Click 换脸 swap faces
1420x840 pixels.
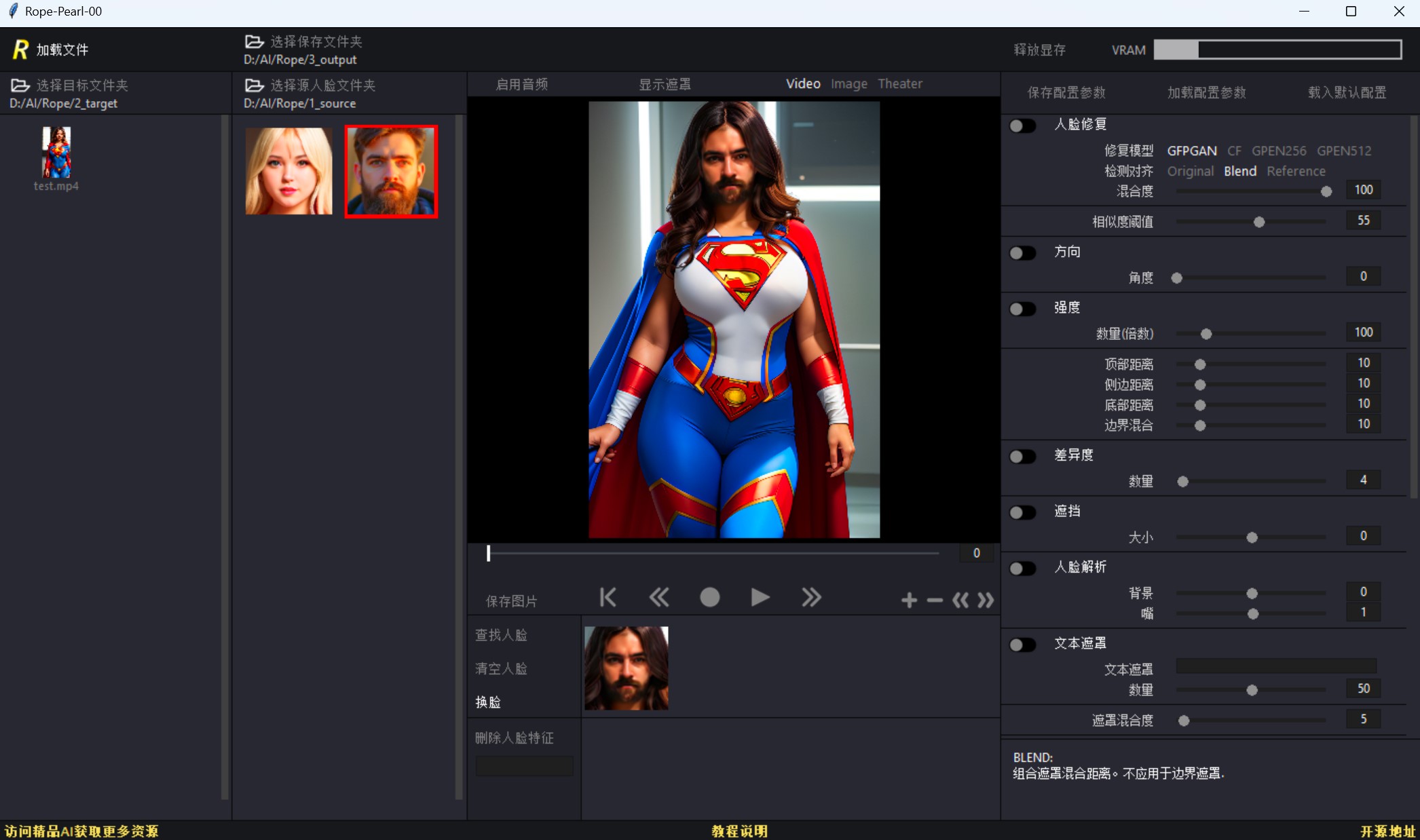[x=488, y=702]
